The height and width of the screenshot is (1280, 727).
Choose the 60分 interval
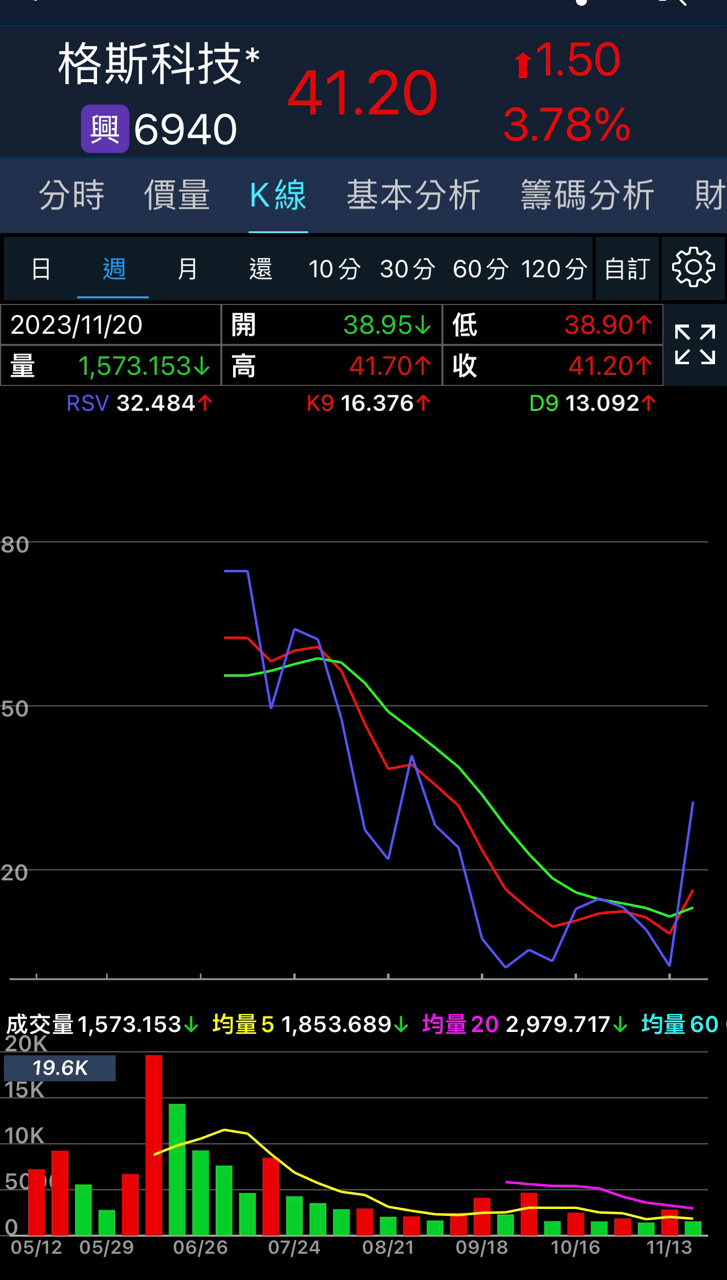[x=480, y=269]
